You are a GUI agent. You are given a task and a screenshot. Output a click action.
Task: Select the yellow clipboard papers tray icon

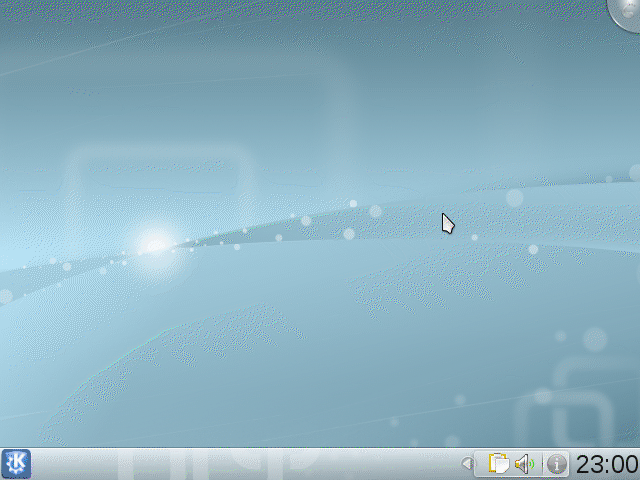(497, 464)
